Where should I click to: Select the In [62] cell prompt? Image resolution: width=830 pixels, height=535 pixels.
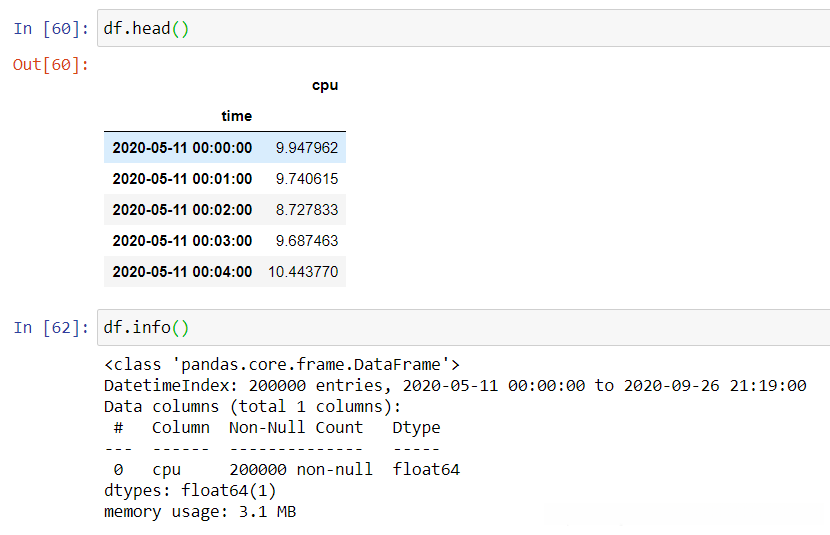tap(51, 327)
